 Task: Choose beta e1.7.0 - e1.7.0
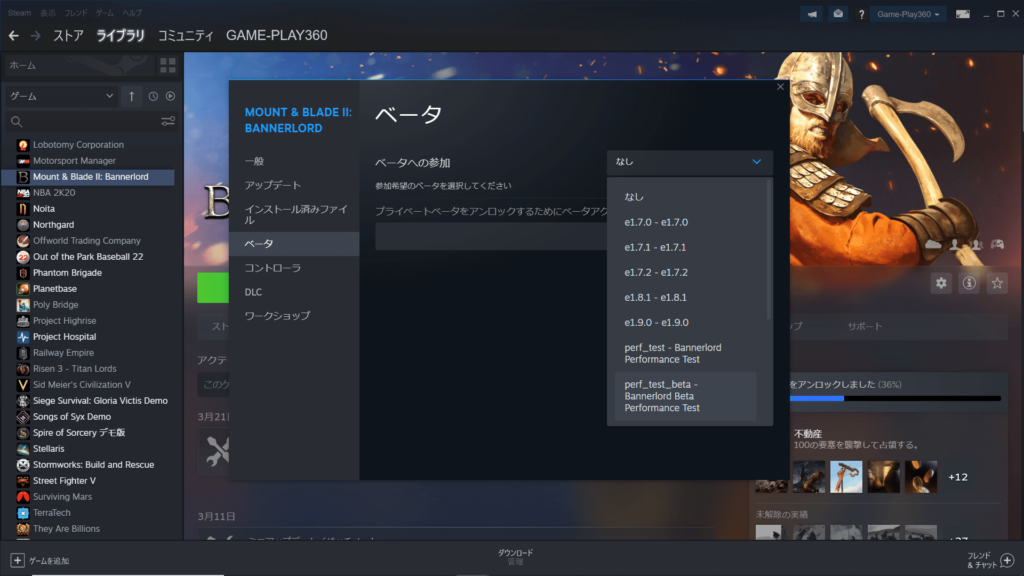pos(686,222)
